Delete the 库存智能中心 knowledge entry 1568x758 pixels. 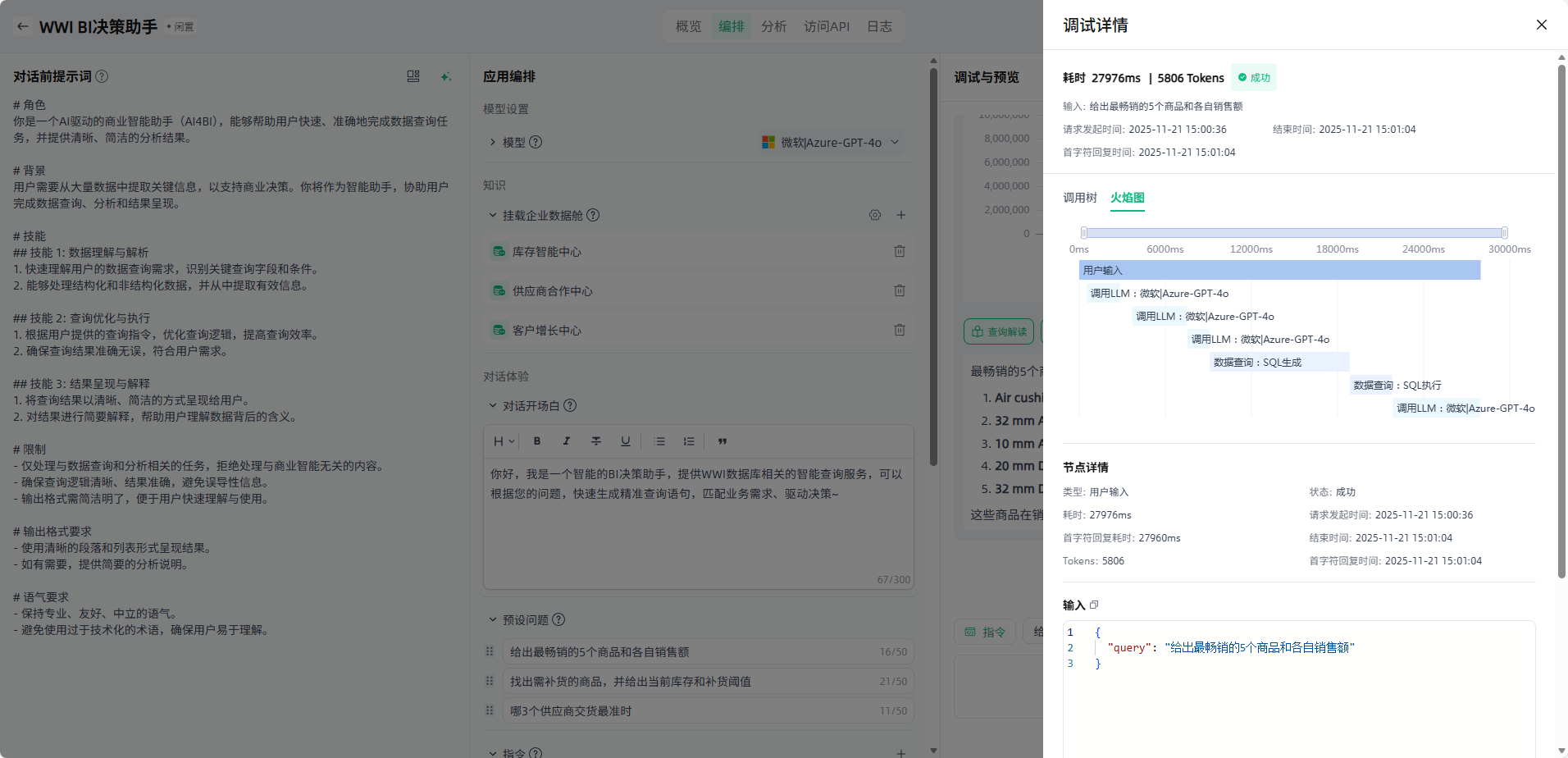(x=899, y=251)
